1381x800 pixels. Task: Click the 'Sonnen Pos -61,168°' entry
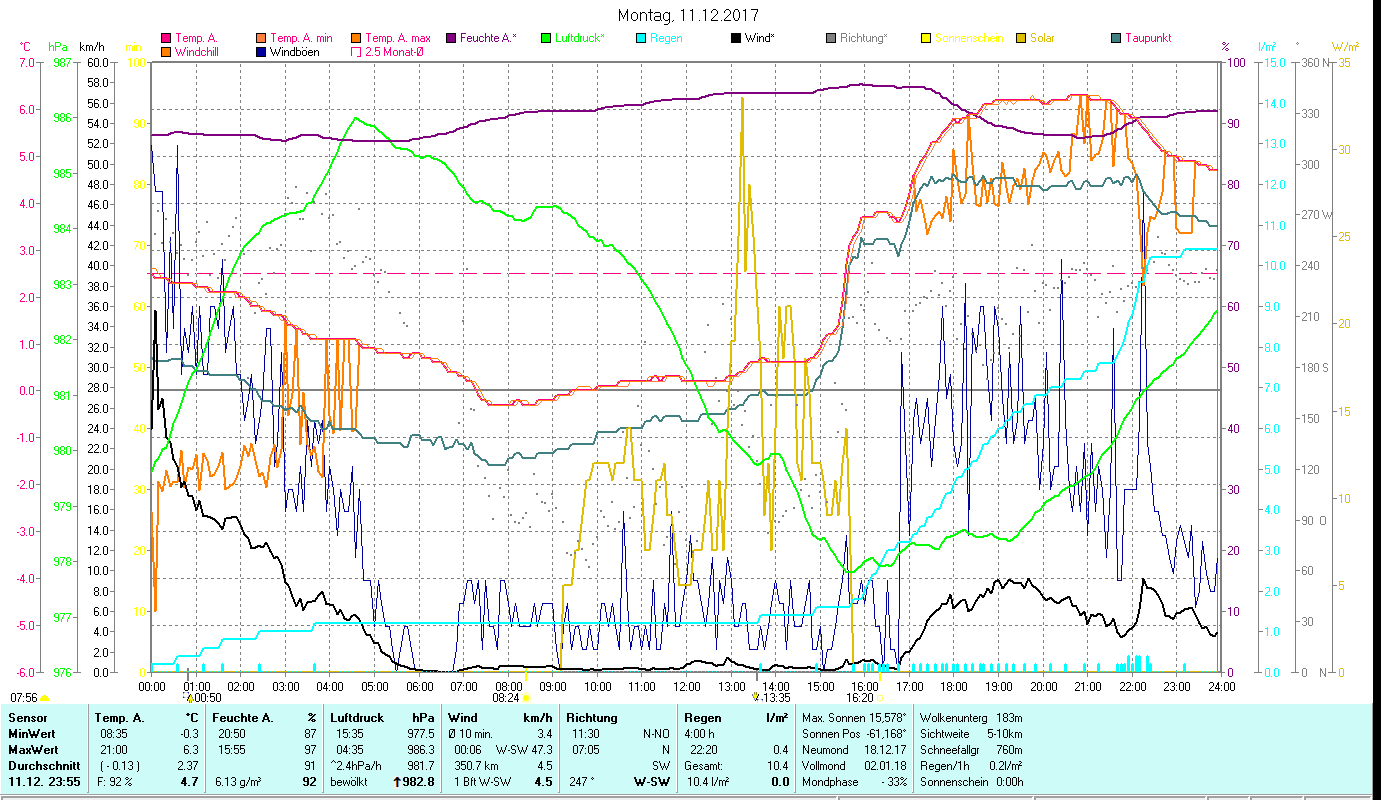point(855,734)
